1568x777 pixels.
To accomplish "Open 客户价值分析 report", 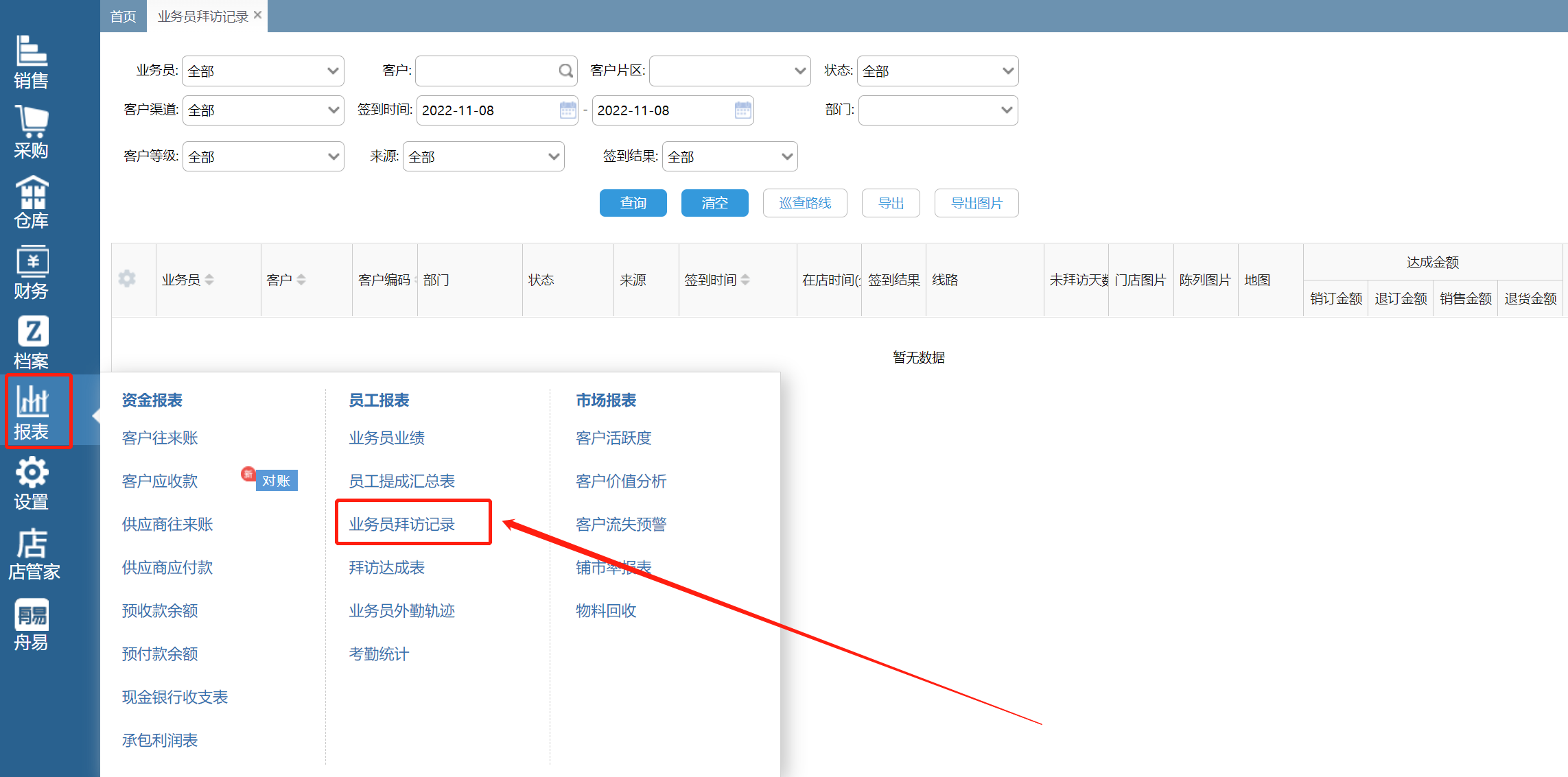I will pyautogui.click(x=622, y=481).
